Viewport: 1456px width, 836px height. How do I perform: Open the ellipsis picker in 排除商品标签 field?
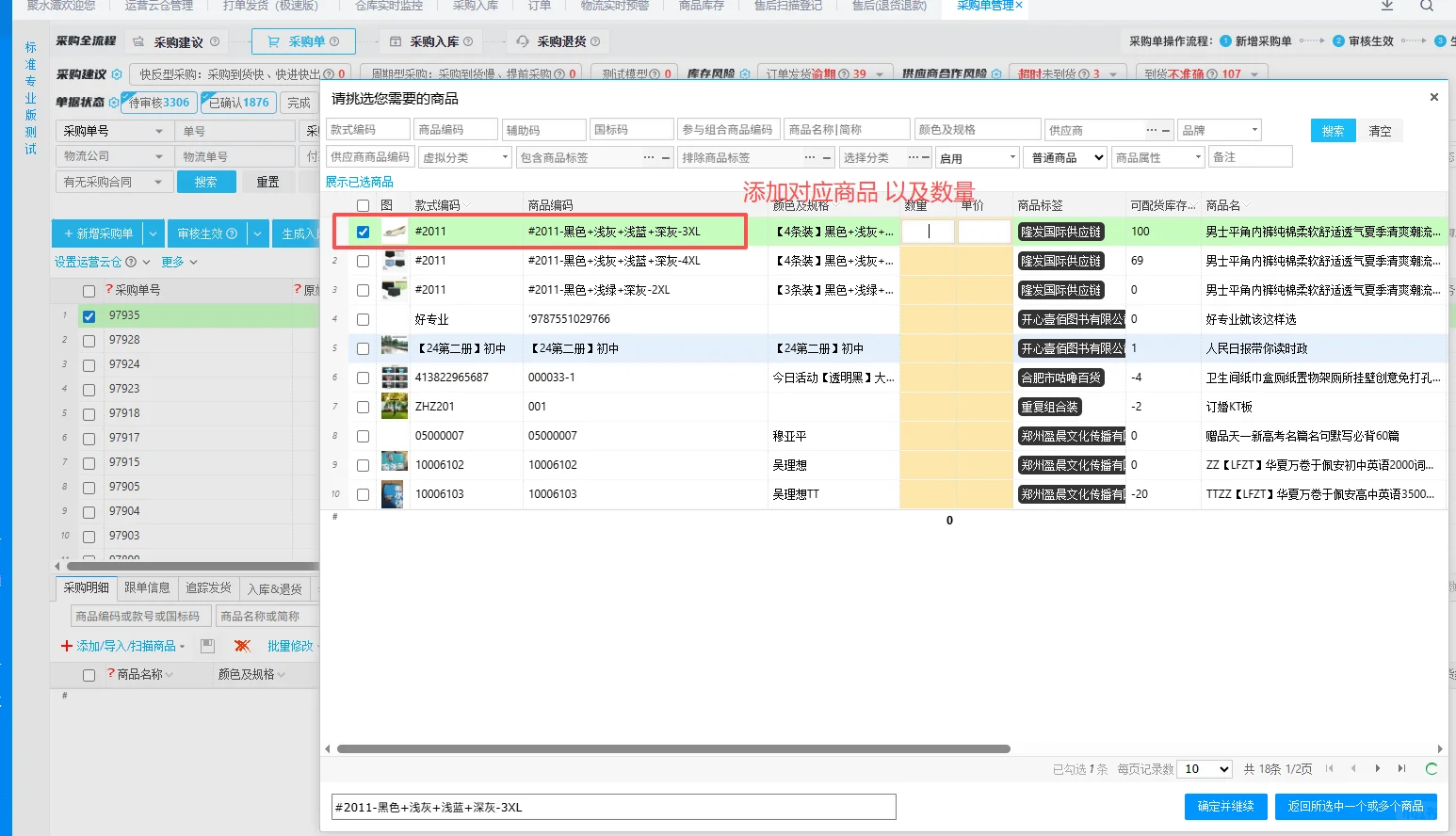click(810, 157)
